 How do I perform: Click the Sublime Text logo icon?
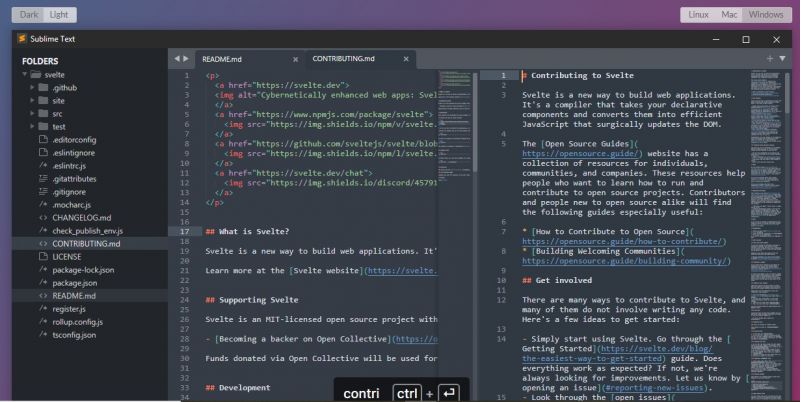point(22,39)
